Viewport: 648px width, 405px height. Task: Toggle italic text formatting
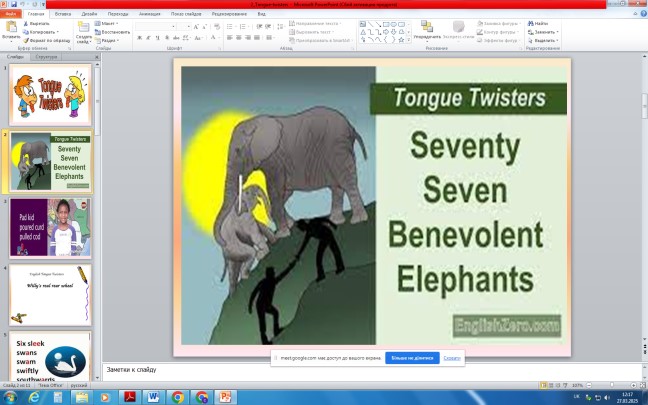coord(148,38)
